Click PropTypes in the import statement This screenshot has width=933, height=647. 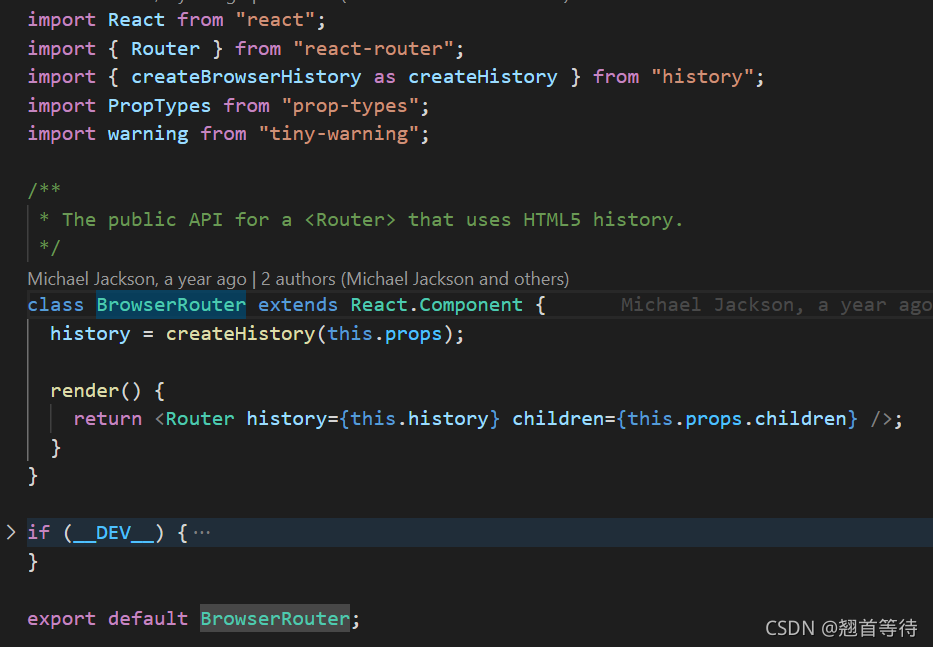[159, 105]
